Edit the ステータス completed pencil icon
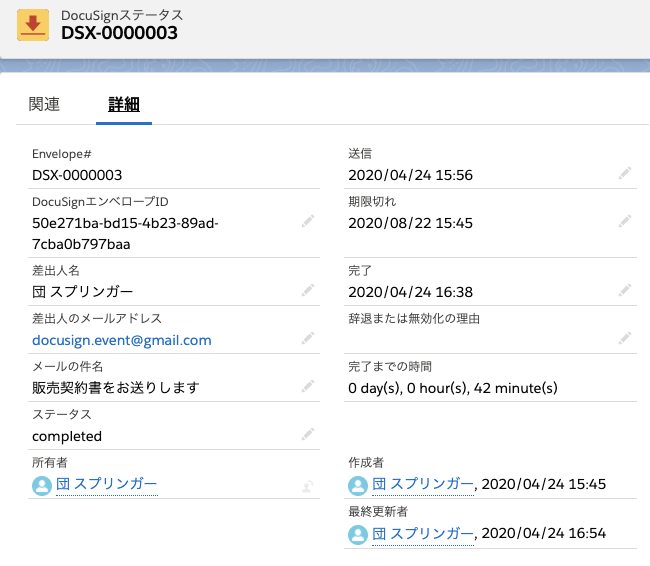The image size is (650, 566). 308,434
